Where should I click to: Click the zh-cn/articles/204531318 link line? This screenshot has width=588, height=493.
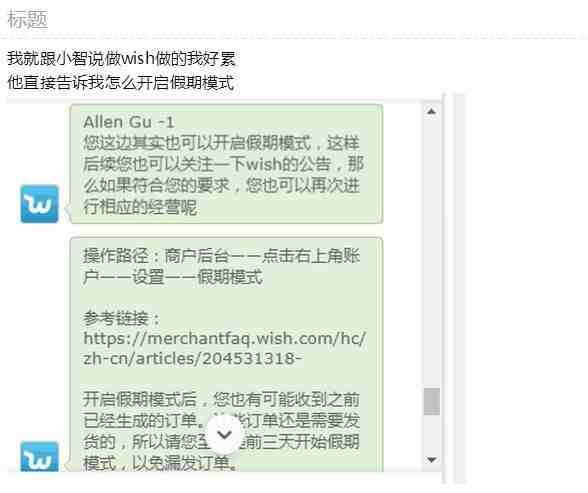tap(192, 359)
